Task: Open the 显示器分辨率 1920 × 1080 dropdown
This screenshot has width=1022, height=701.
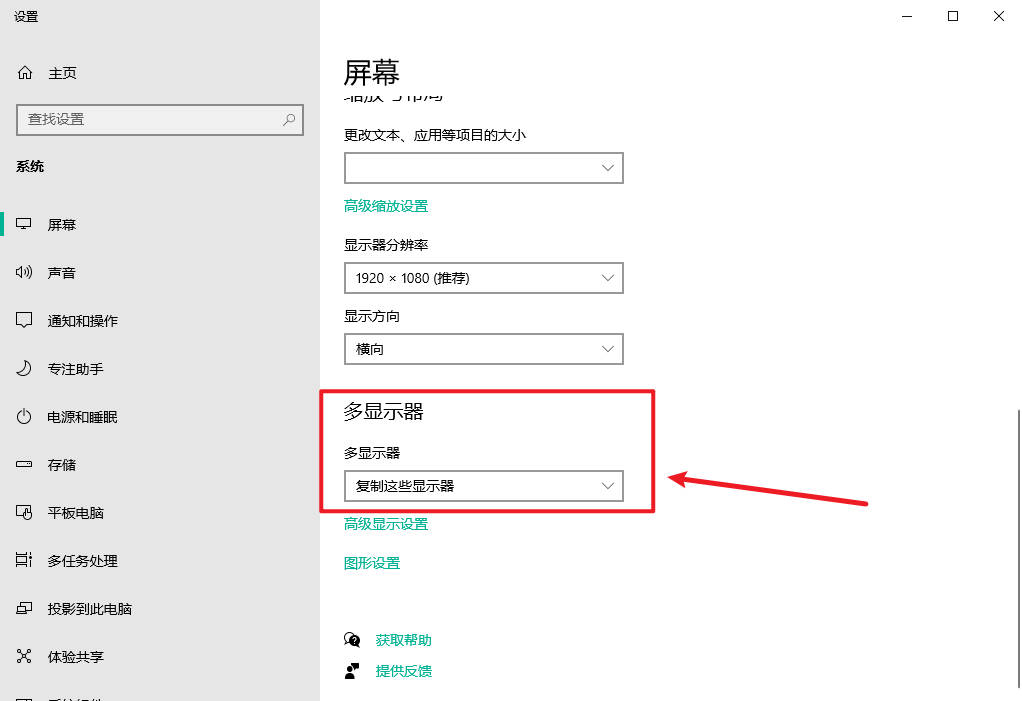Action: click(484, 278)
